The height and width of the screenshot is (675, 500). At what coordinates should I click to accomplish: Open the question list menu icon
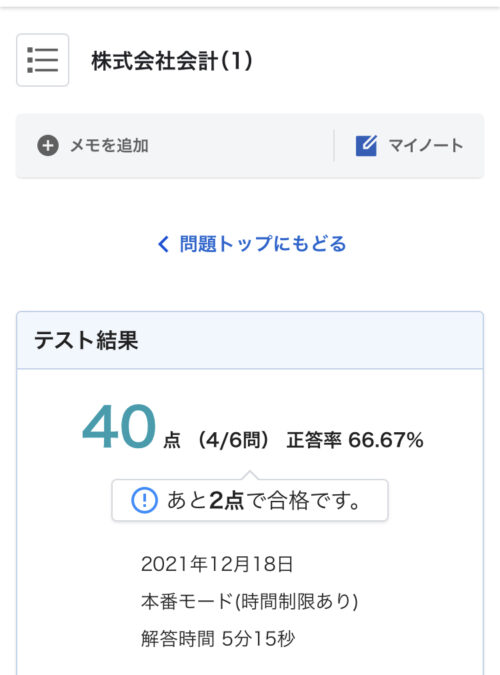(x=43, y=60)
